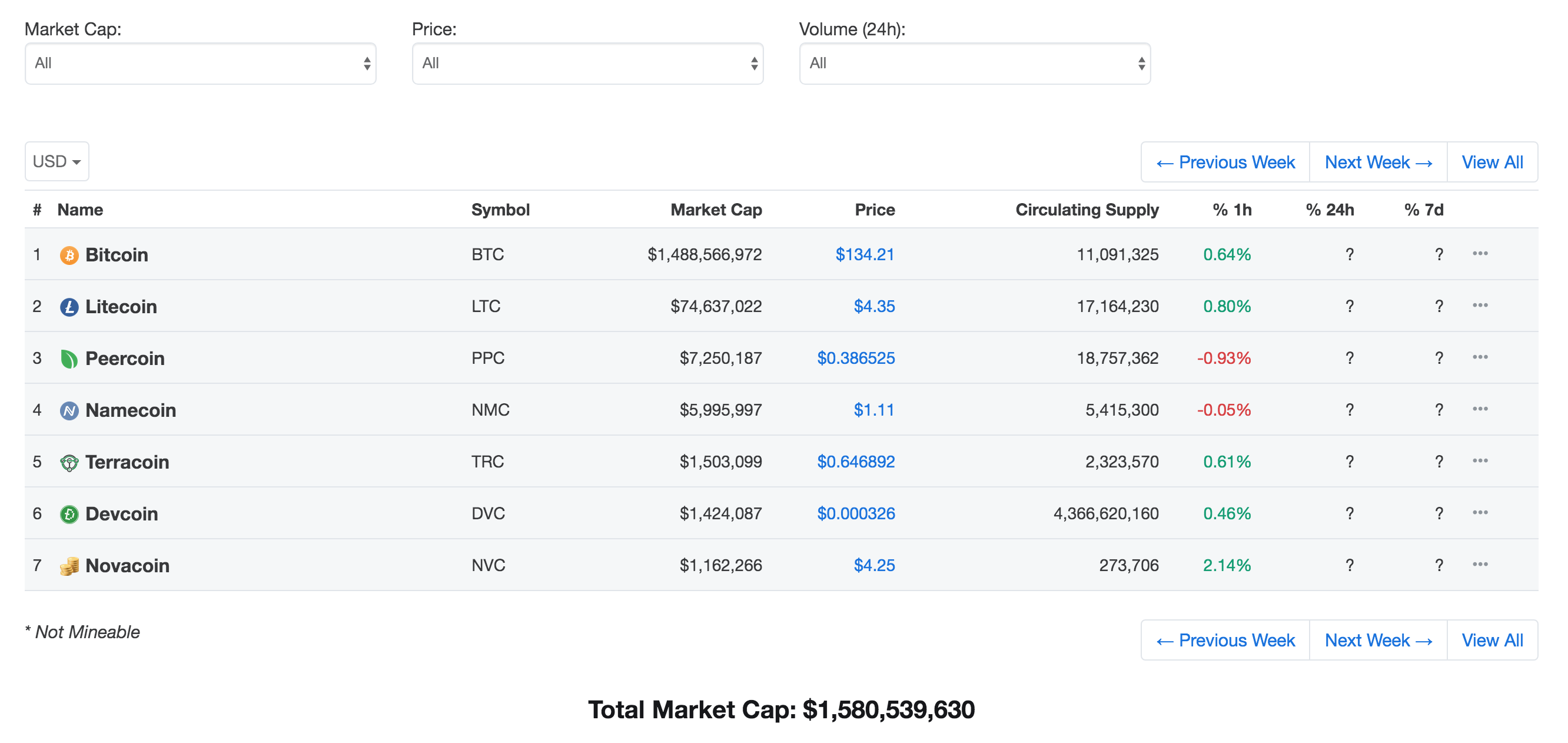Viewport: 1568px width, 743px height.
Task: Open the Volume (24h) filter dropdown
Action: pyautogui.click(x=975, y=64)
